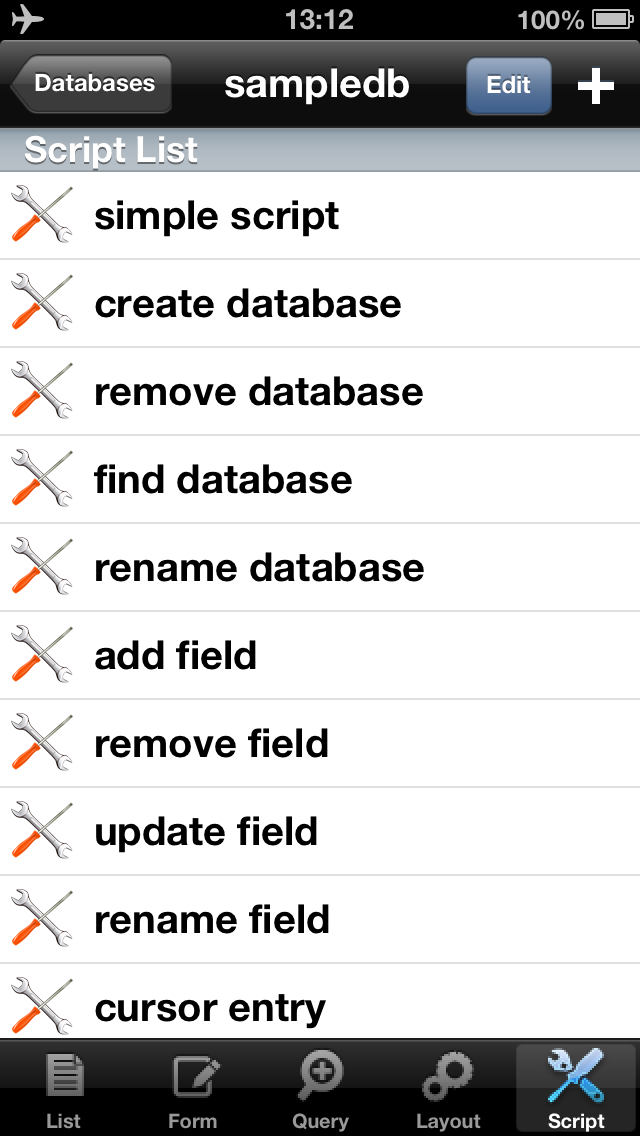Switch to the List tab
Viewport: 640px width, 1136px height.
64,1090
